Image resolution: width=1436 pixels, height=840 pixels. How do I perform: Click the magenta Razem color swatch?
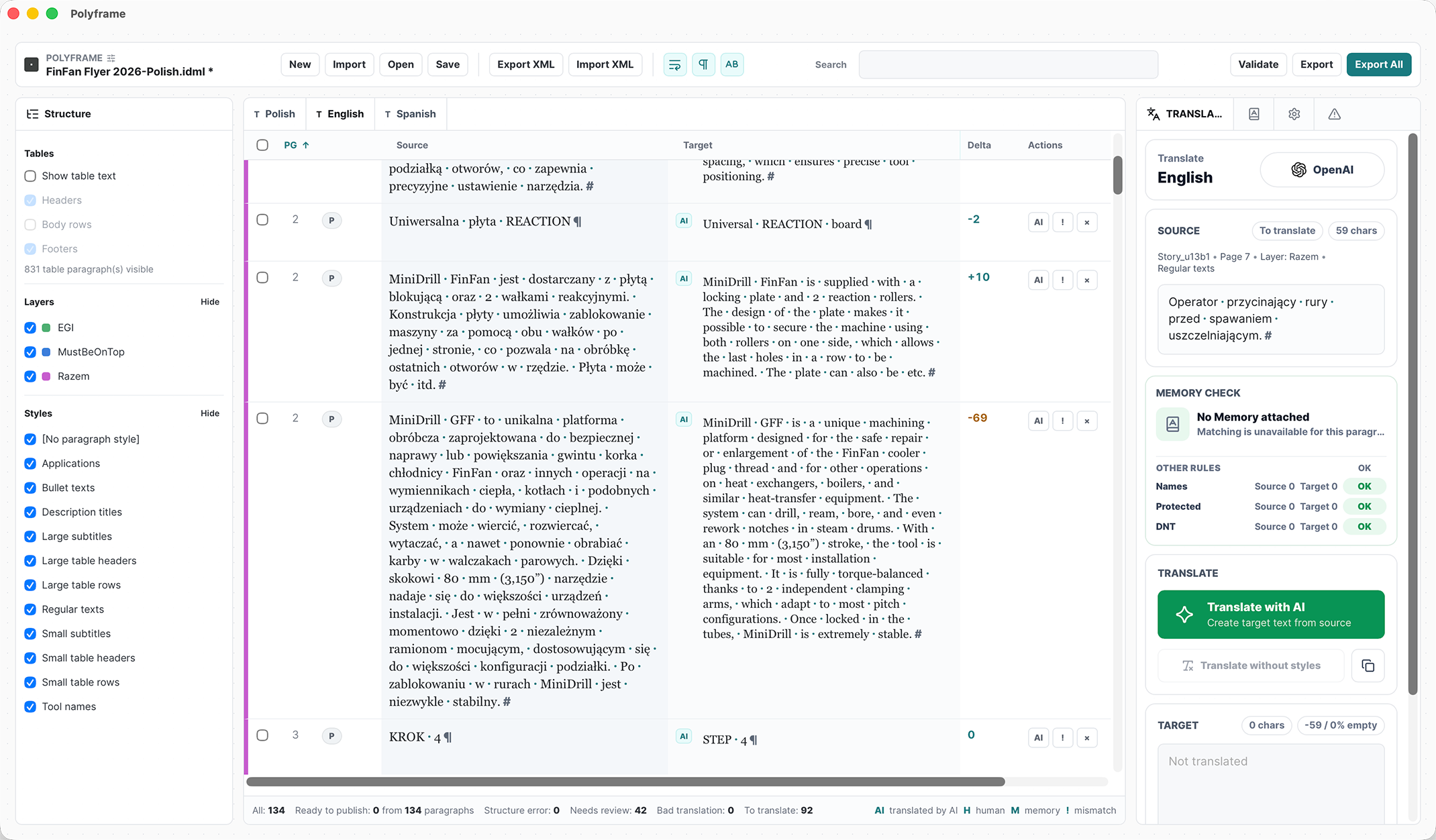tap(46, 376)
